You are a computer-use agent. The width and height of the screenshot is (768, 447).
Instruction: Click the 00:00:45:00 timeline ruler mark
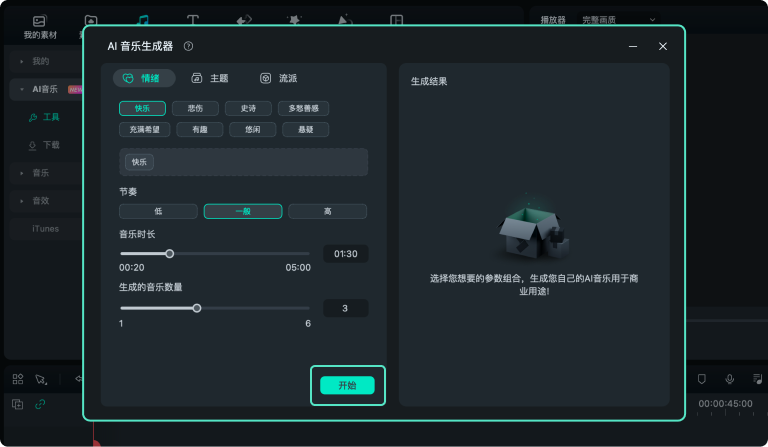pos(725,403)
